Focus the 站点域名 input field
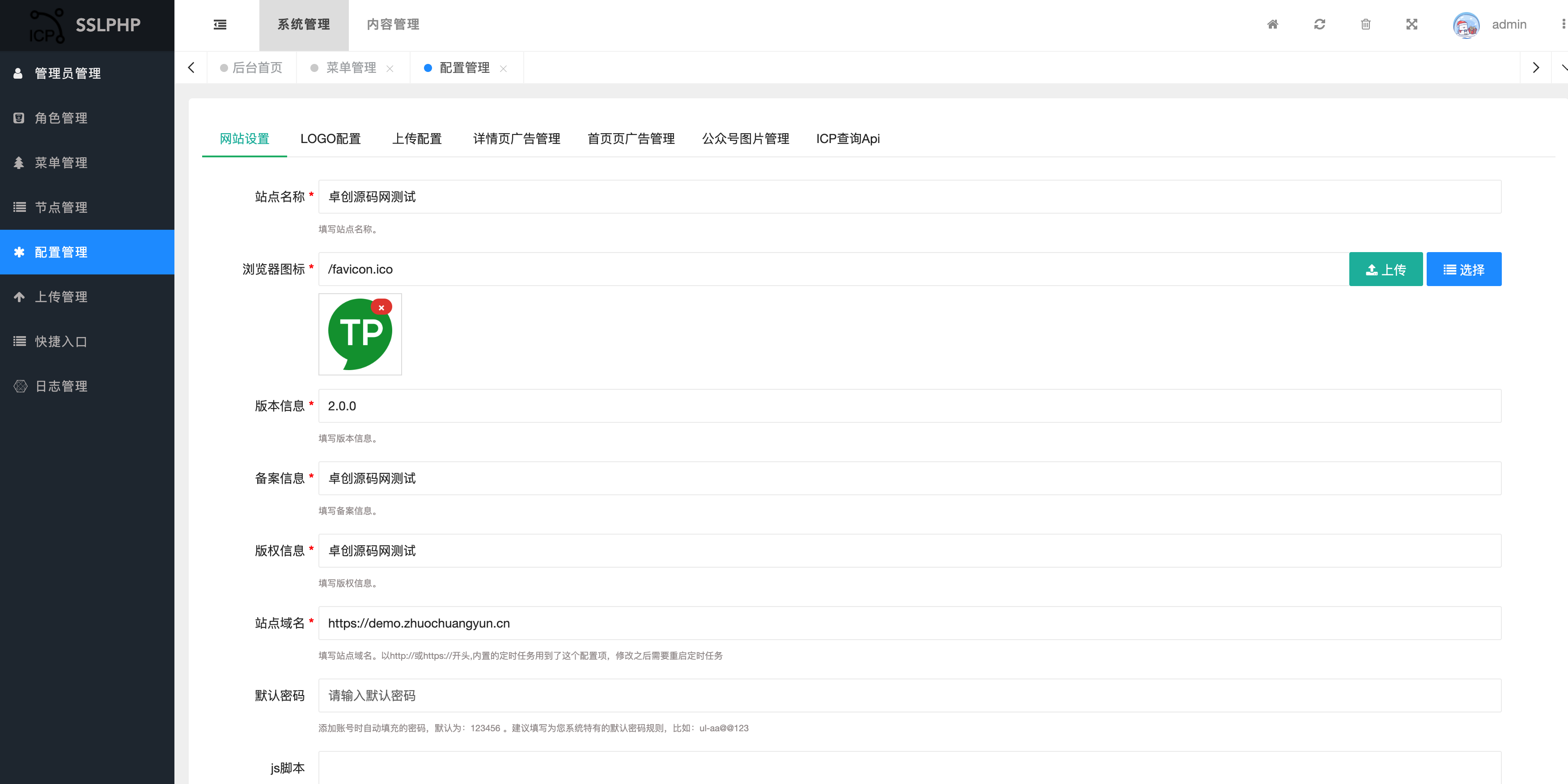The image size is (1568, 784). (909, 623)
